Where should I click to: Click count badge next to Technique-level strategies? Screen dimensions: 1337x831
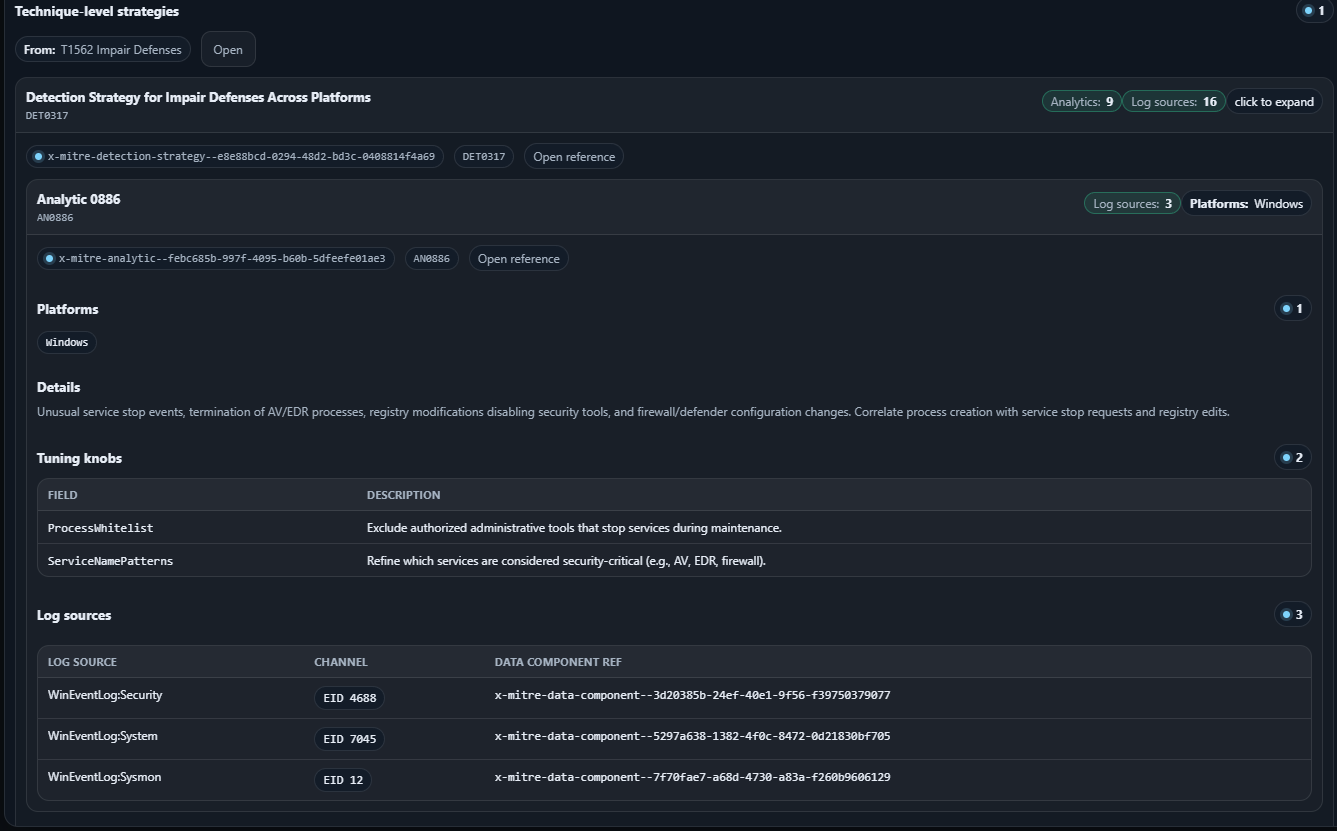point(1311,11)
